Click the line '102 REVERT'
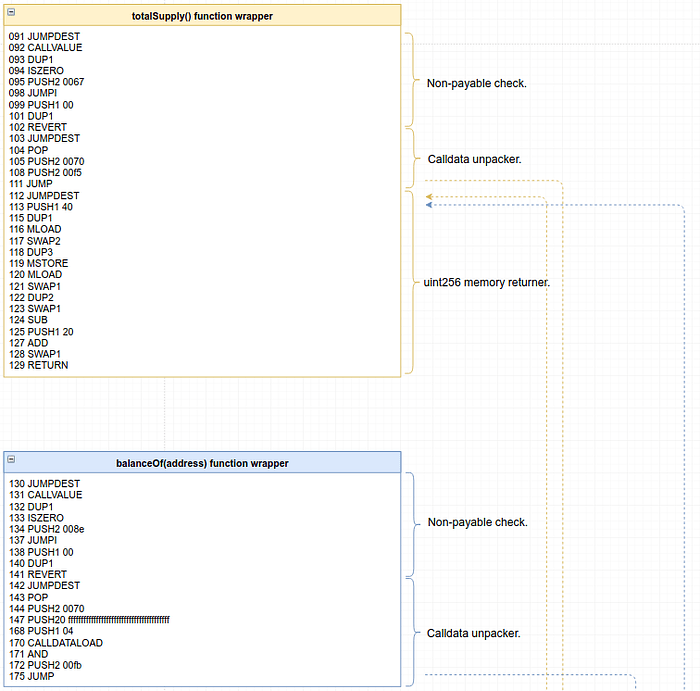The height and width of the screenshot is (691, 700). pos(38,127)
